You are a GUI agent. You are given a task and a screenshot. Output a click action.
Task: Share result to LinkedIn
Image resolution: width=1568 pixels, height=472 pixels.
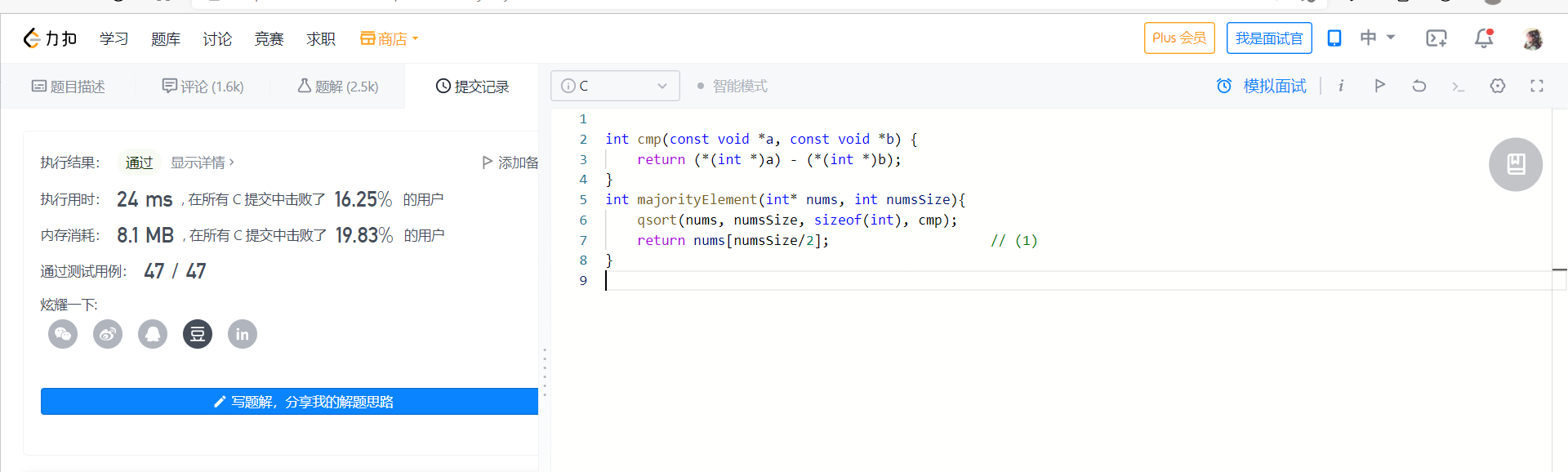(242, 334)
